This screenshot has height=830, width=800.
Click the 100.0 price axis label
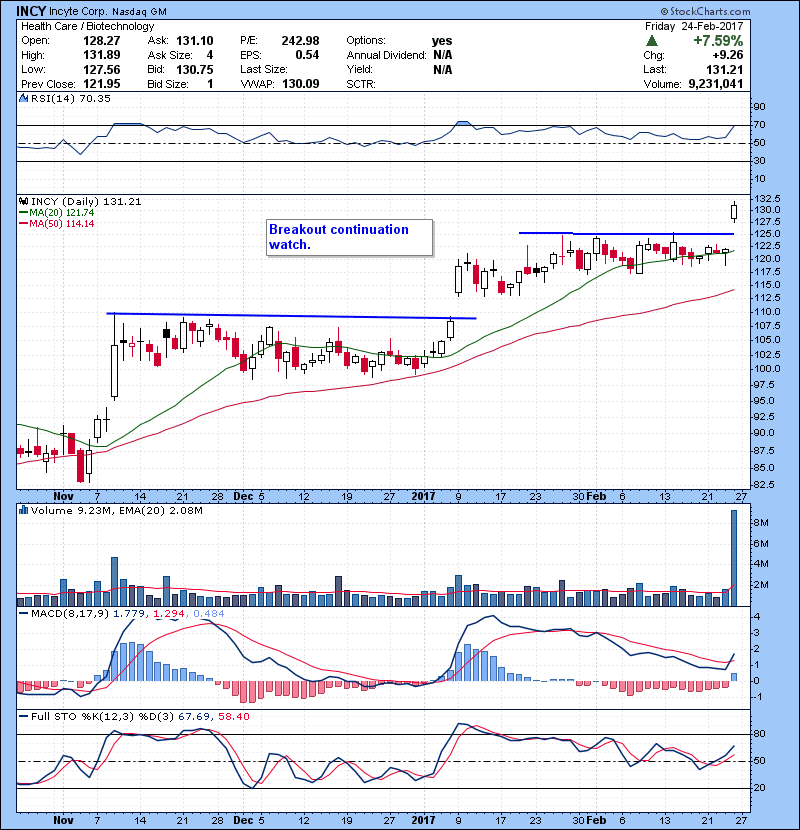[x=767, y=369]
